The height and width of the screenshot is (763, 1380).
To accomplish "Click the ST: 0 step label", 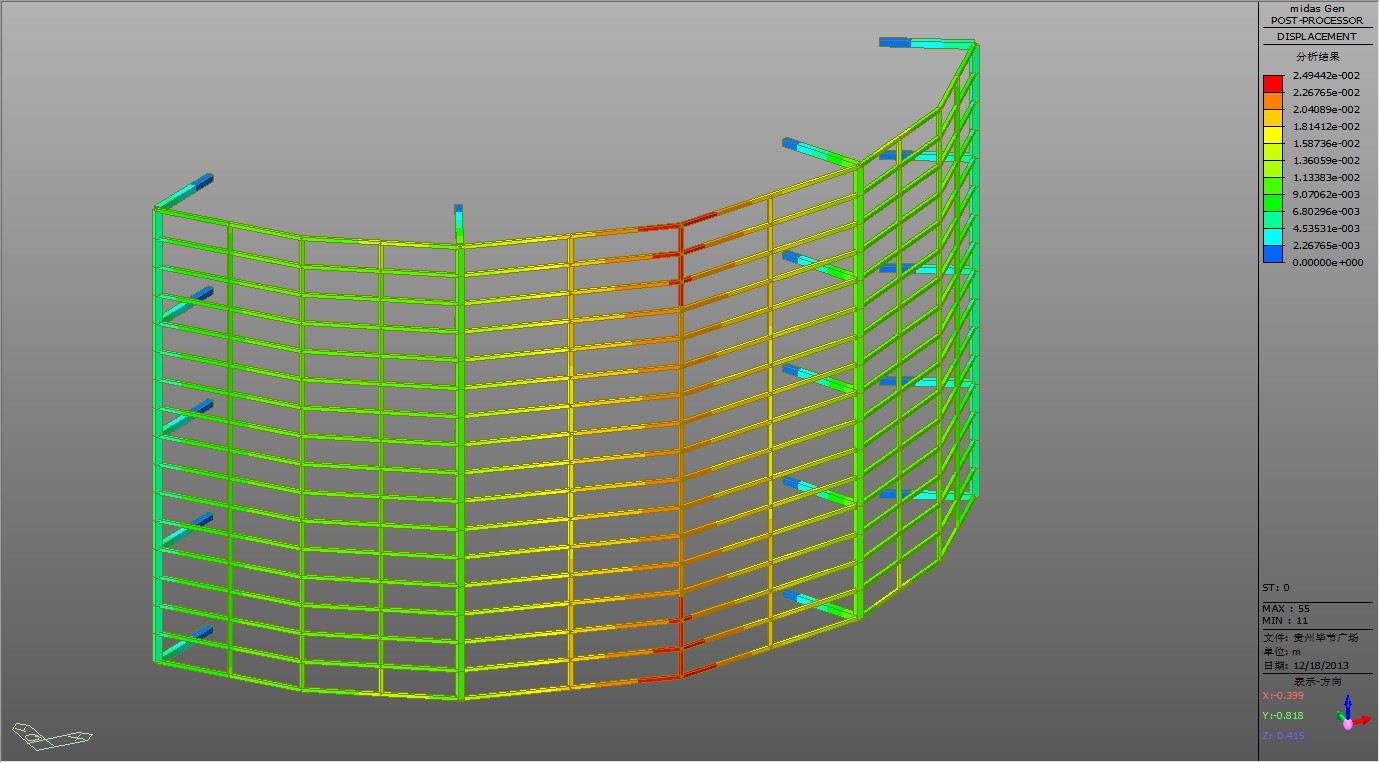I will pyautogui.click(x=1276, y=588).
